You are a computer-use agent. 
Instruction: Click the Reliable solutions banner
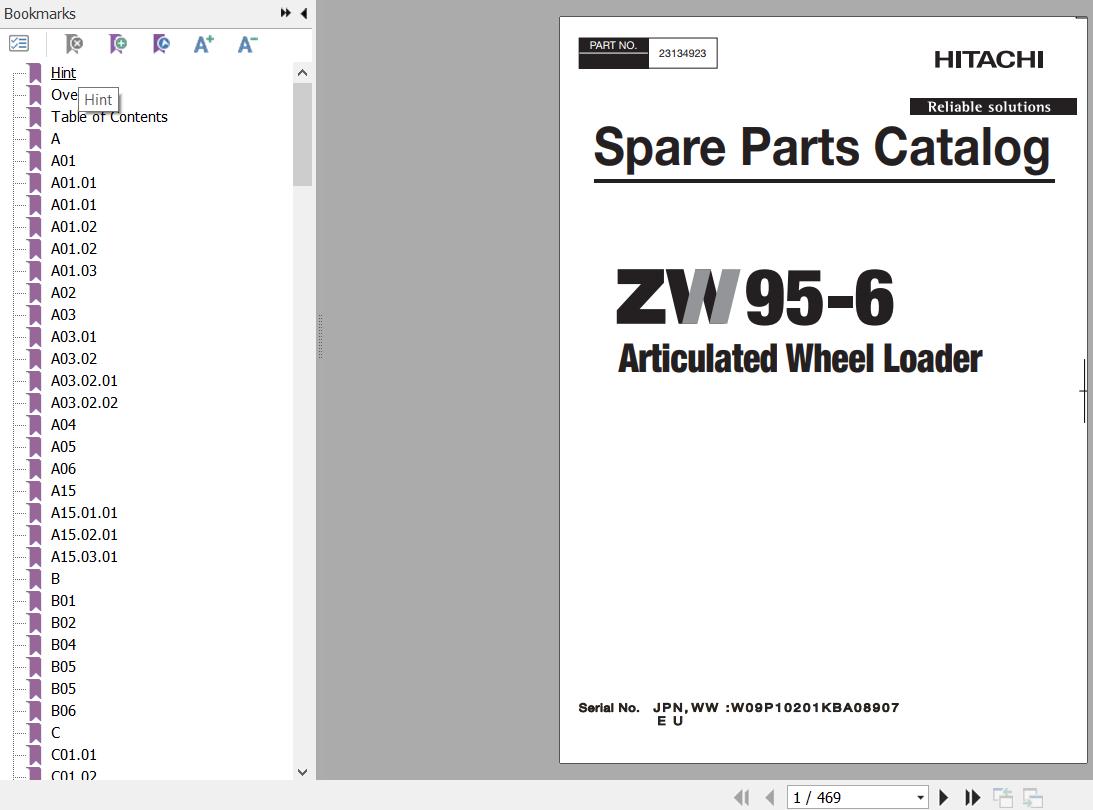(x=993, y=107)
